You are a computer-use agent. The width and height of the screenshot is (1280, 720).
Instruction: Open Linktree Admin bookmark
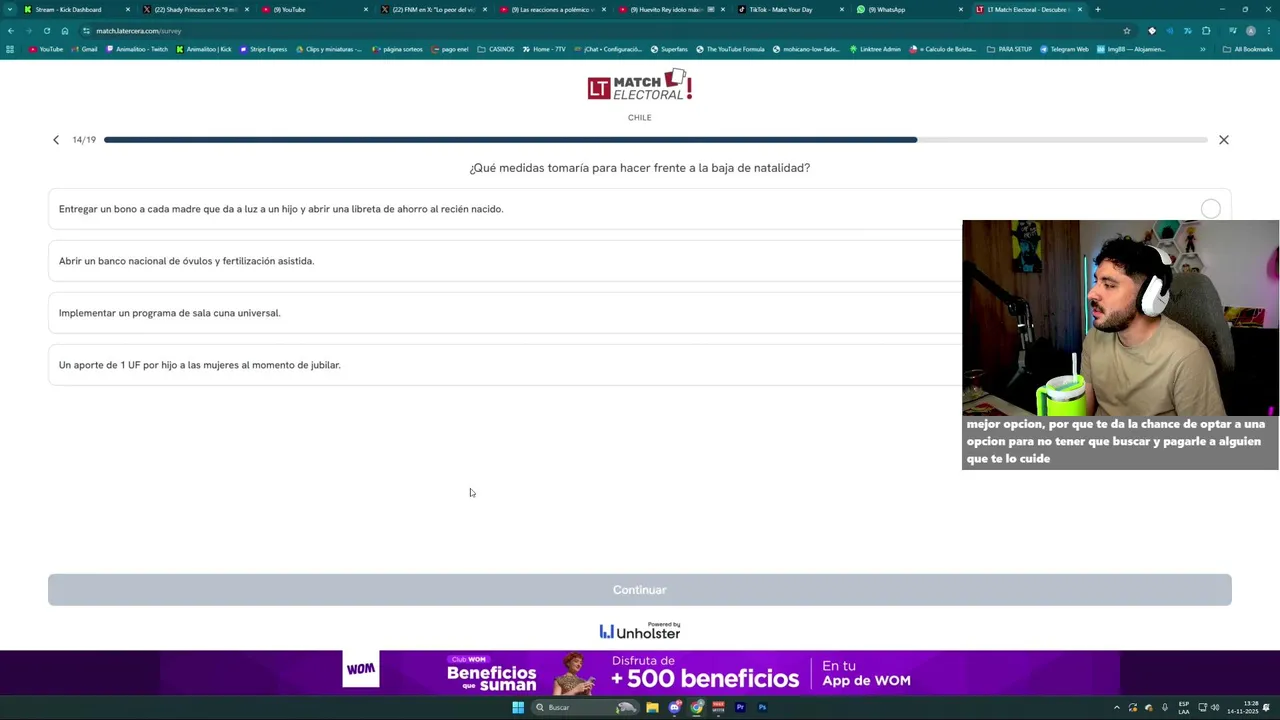pos(875,49)
